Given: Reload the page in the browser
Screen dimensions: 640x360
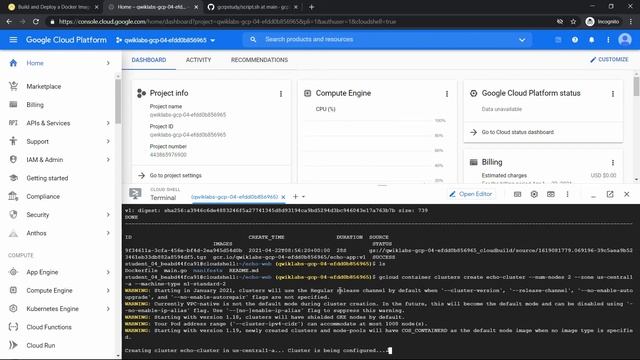Looking at the screenshot, I should [x=36, y=22].
